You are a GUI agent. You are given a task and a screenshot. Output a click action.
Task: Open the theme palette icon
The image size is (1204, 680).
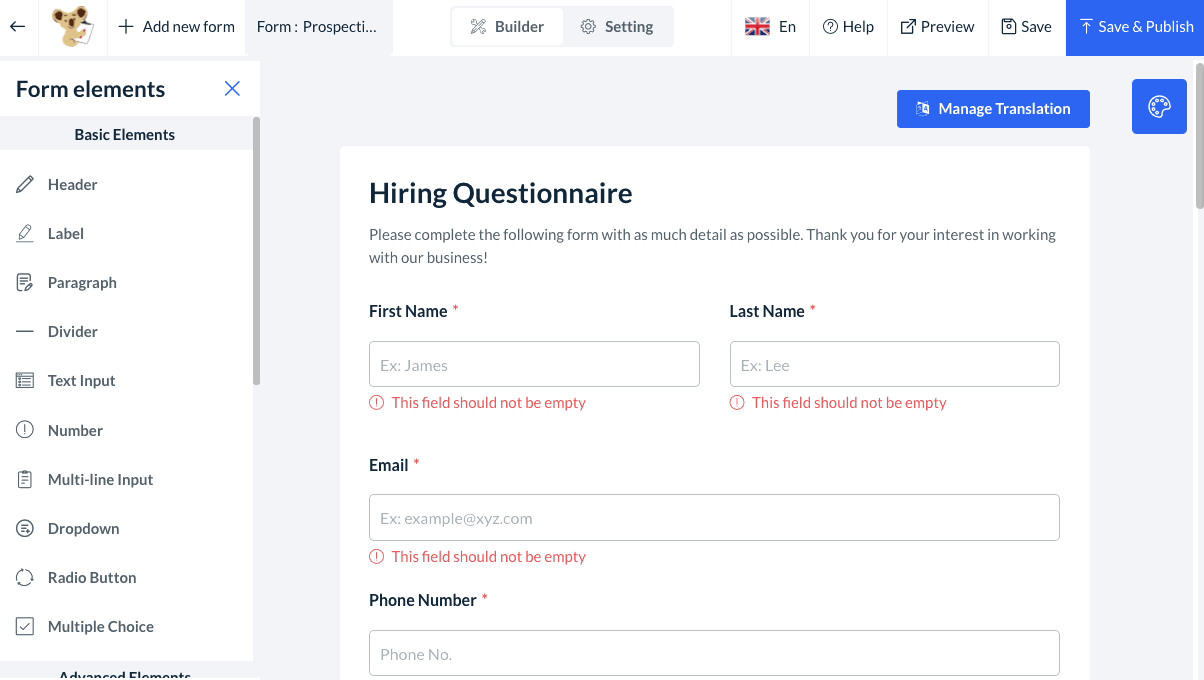pos(1159,107)
